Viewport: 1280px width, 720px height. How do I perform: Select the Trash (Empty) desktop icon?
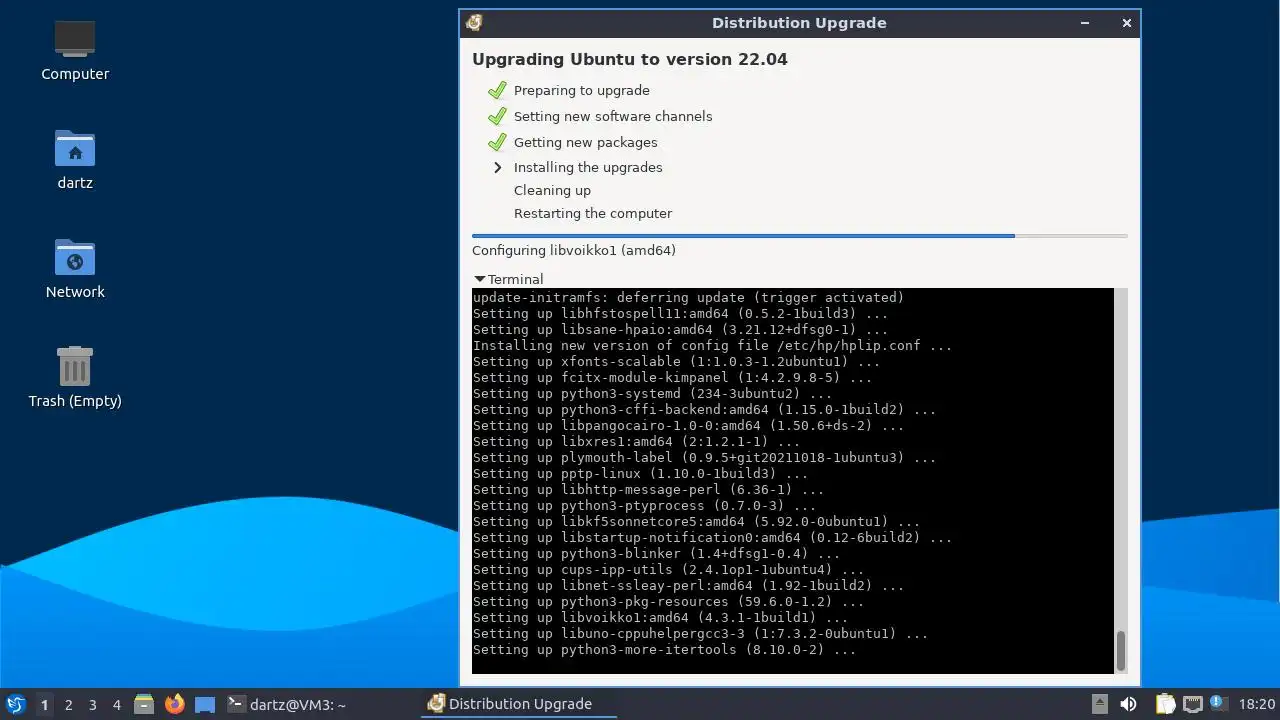click(75, 377)
